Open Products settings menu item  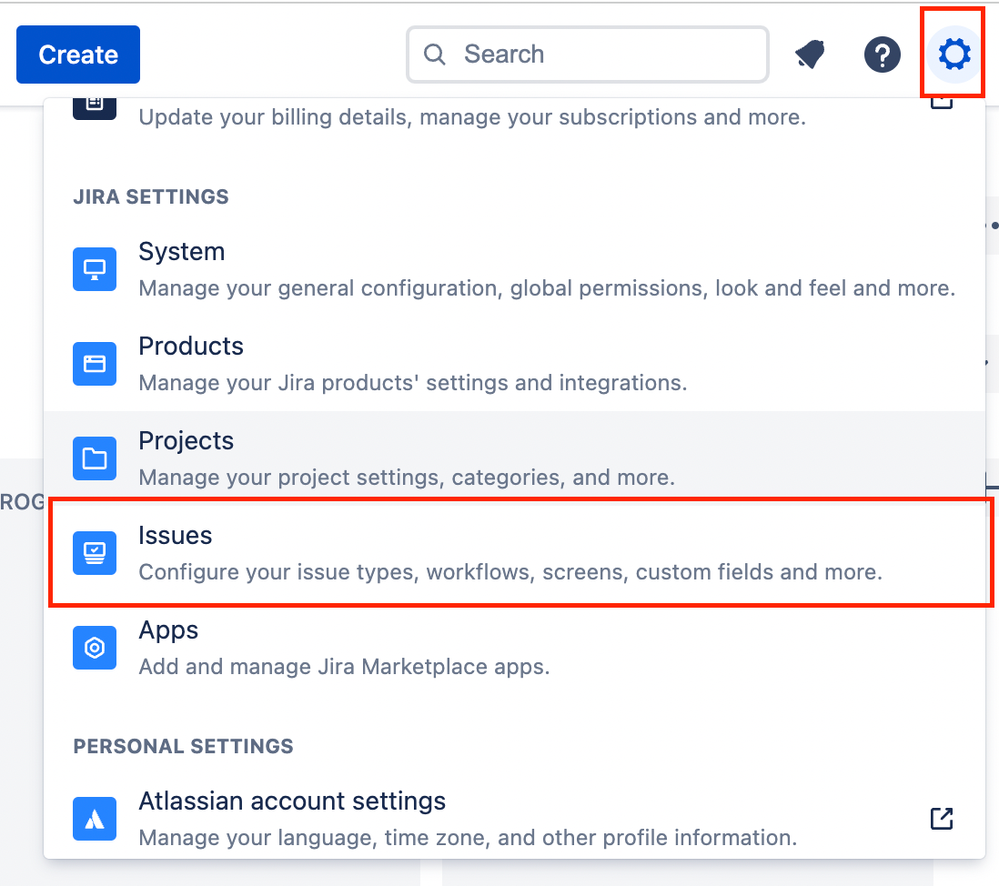[514, 364]
